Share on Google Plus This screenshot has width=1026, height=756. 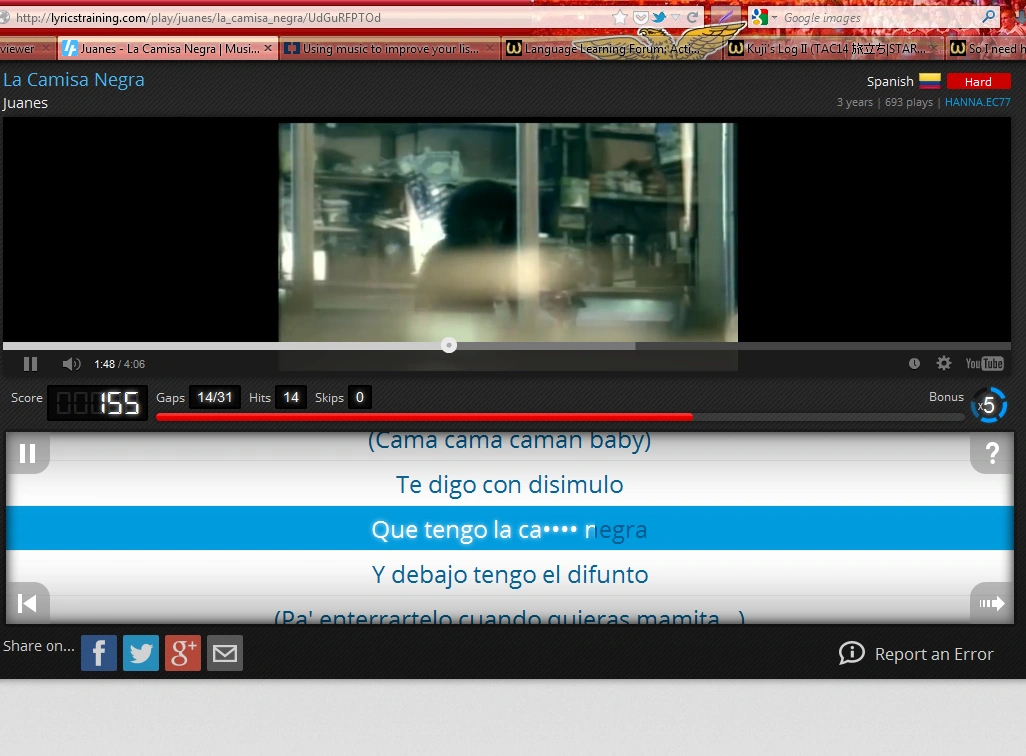(x=183, y=653)
